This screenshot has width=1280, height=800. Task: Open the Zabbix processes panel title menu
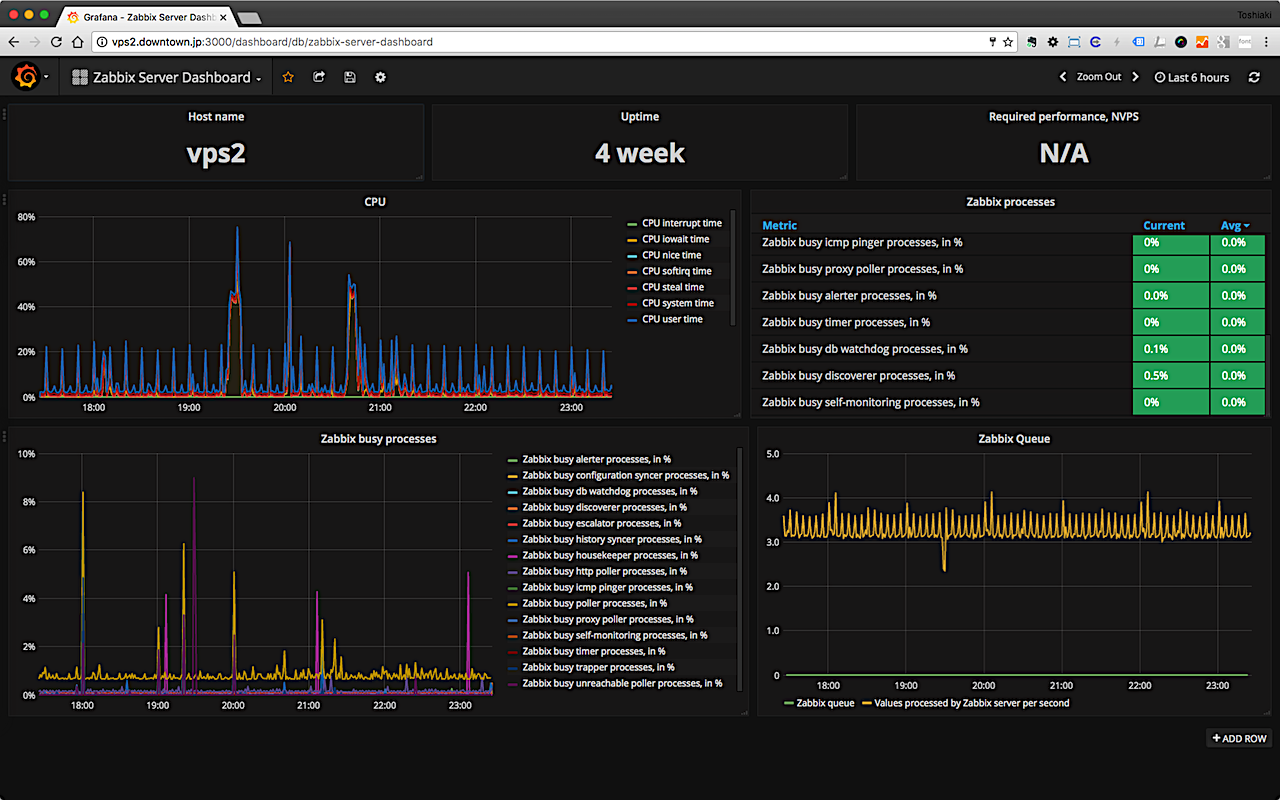pyautogui.click(x=1011, y=201)
